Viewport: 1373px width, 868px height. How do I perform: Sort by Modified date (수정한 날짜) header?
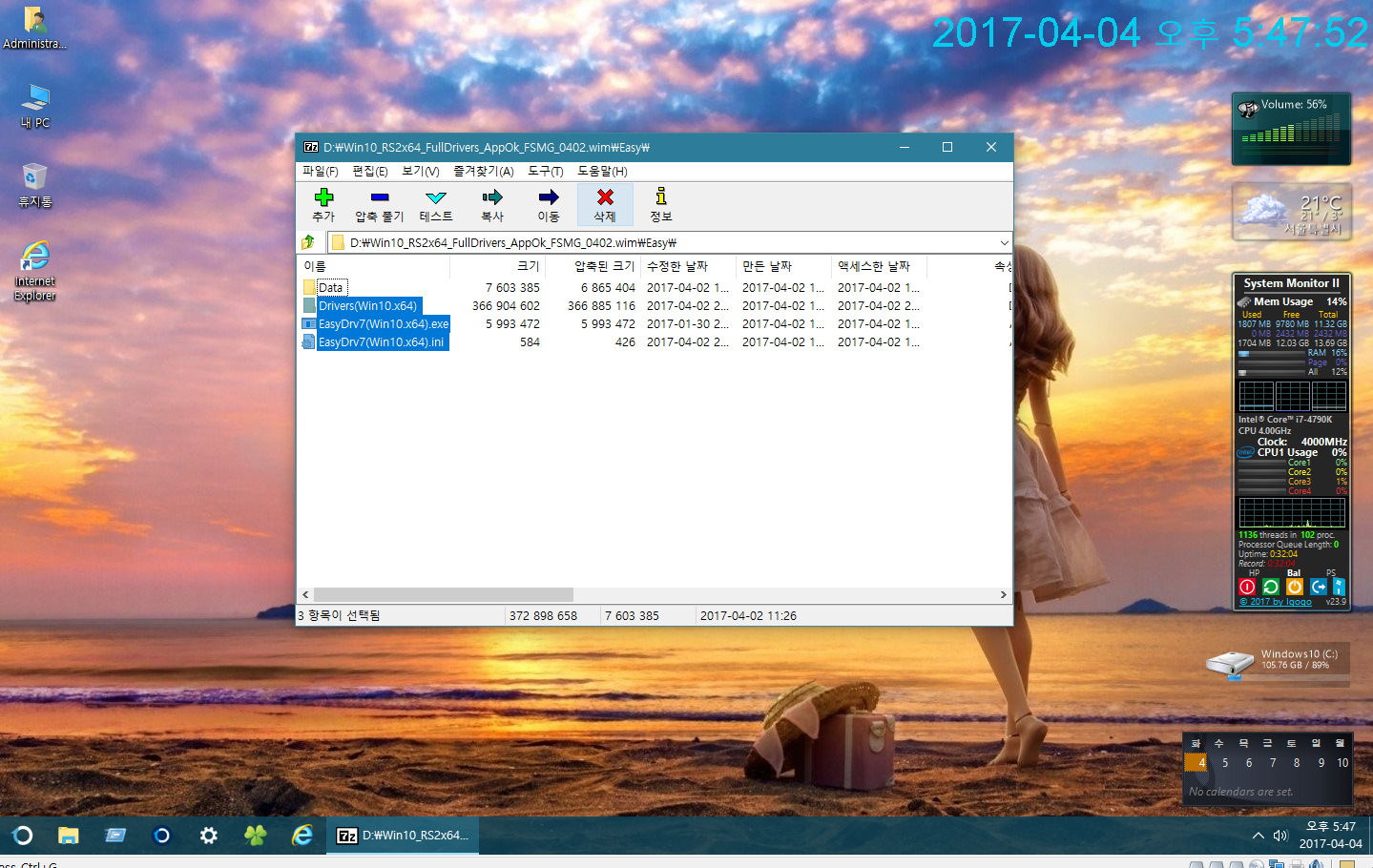(x=688, y=266)
